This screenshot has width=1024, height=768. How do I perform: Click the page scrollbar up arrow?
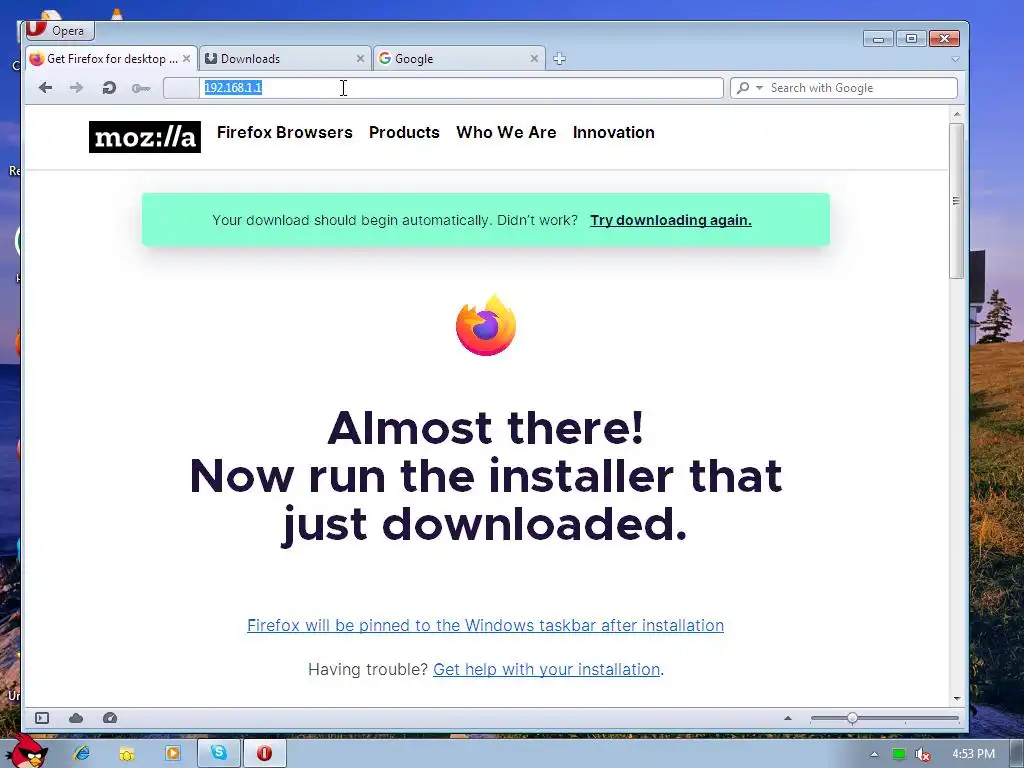pyautogui.click(x=957, y=114)
